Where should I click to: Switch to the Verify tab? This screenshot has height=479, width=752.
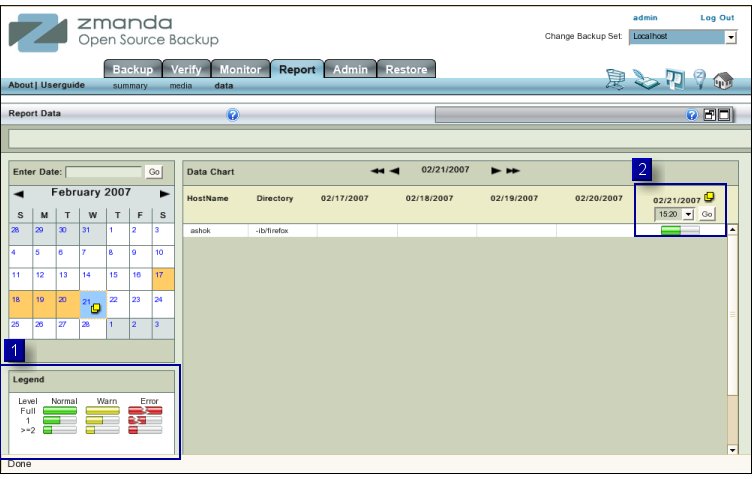click(x=186, y=70)
